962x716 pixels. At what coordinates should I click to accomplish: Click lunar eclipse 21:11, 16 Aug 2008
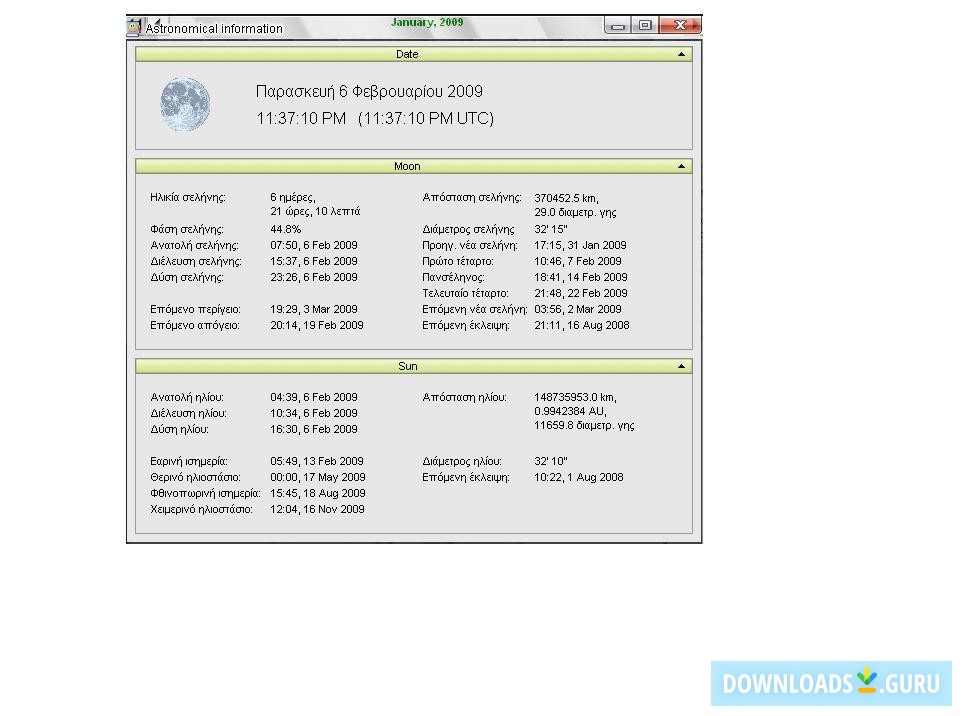tap(582, 325)
